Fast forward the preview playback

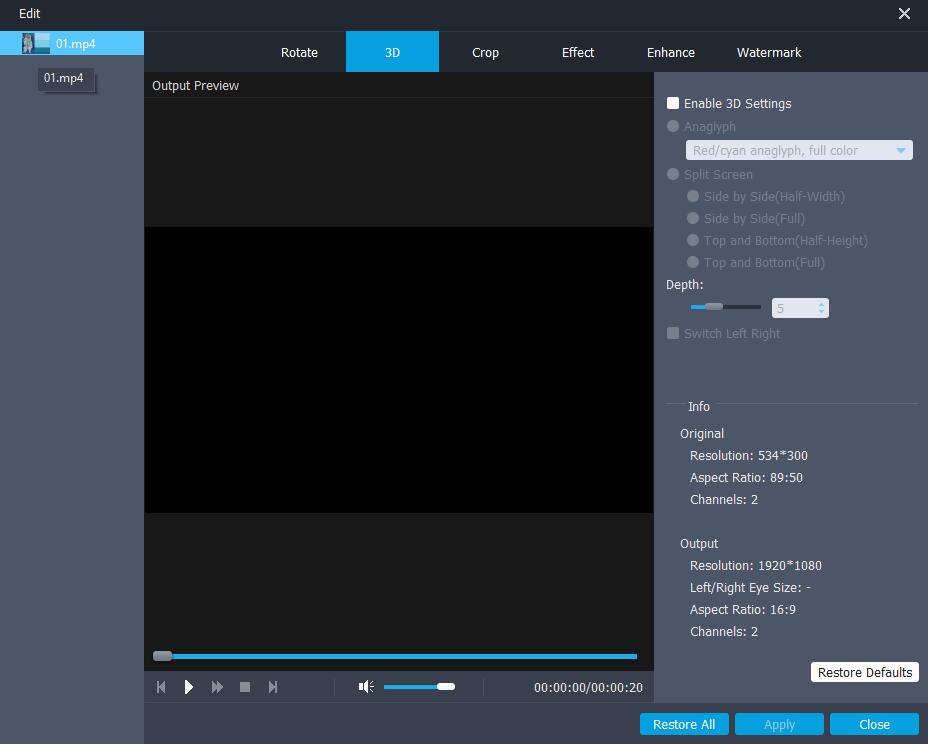217,687
